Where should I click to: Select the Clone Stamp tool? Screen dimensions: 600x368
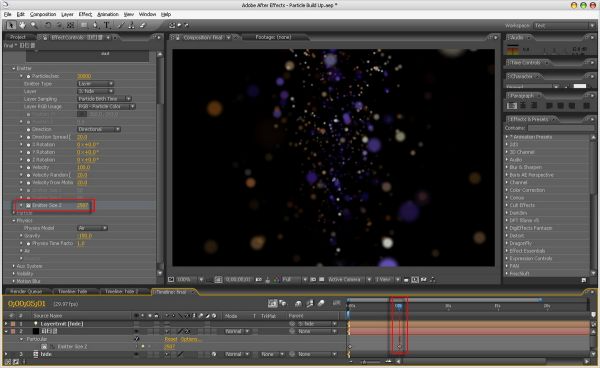click(x=131, y=25)
